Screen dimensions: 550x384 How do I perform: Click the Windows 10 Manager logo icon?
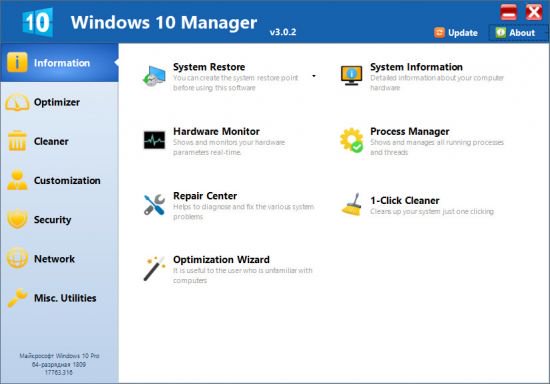pos(38,22)
